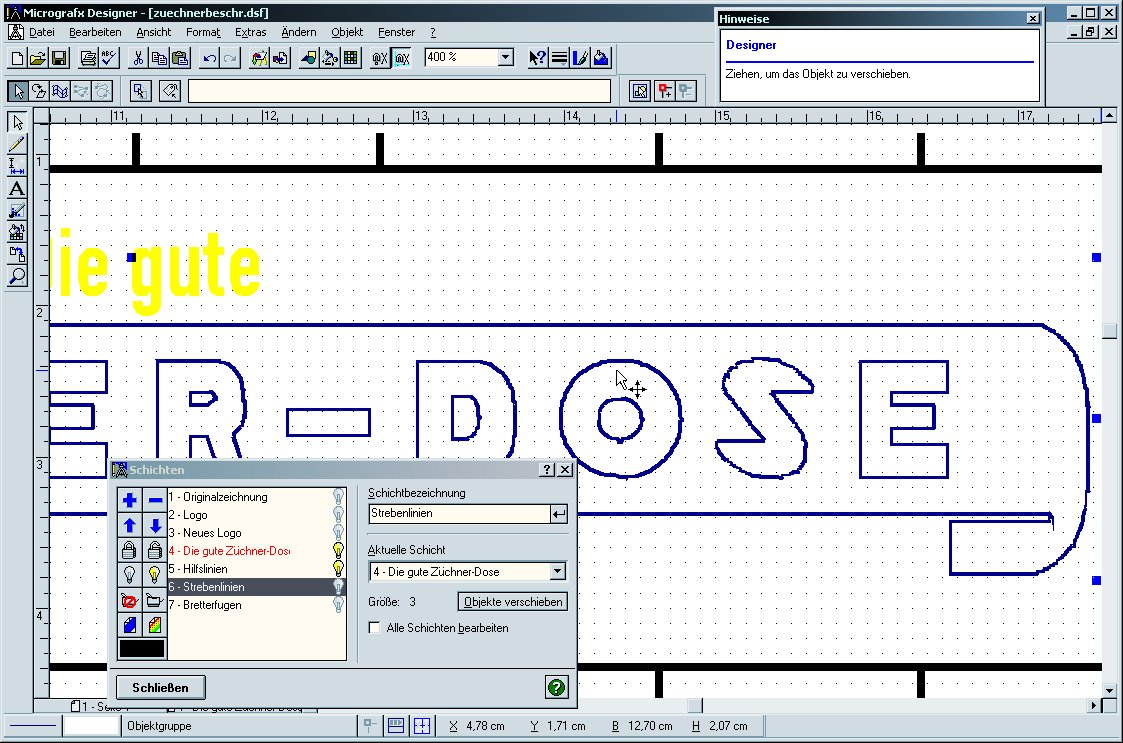Select the Text tool in the toolbox
The height and width of the screenshot is (743, 1123).
point(16,189)
